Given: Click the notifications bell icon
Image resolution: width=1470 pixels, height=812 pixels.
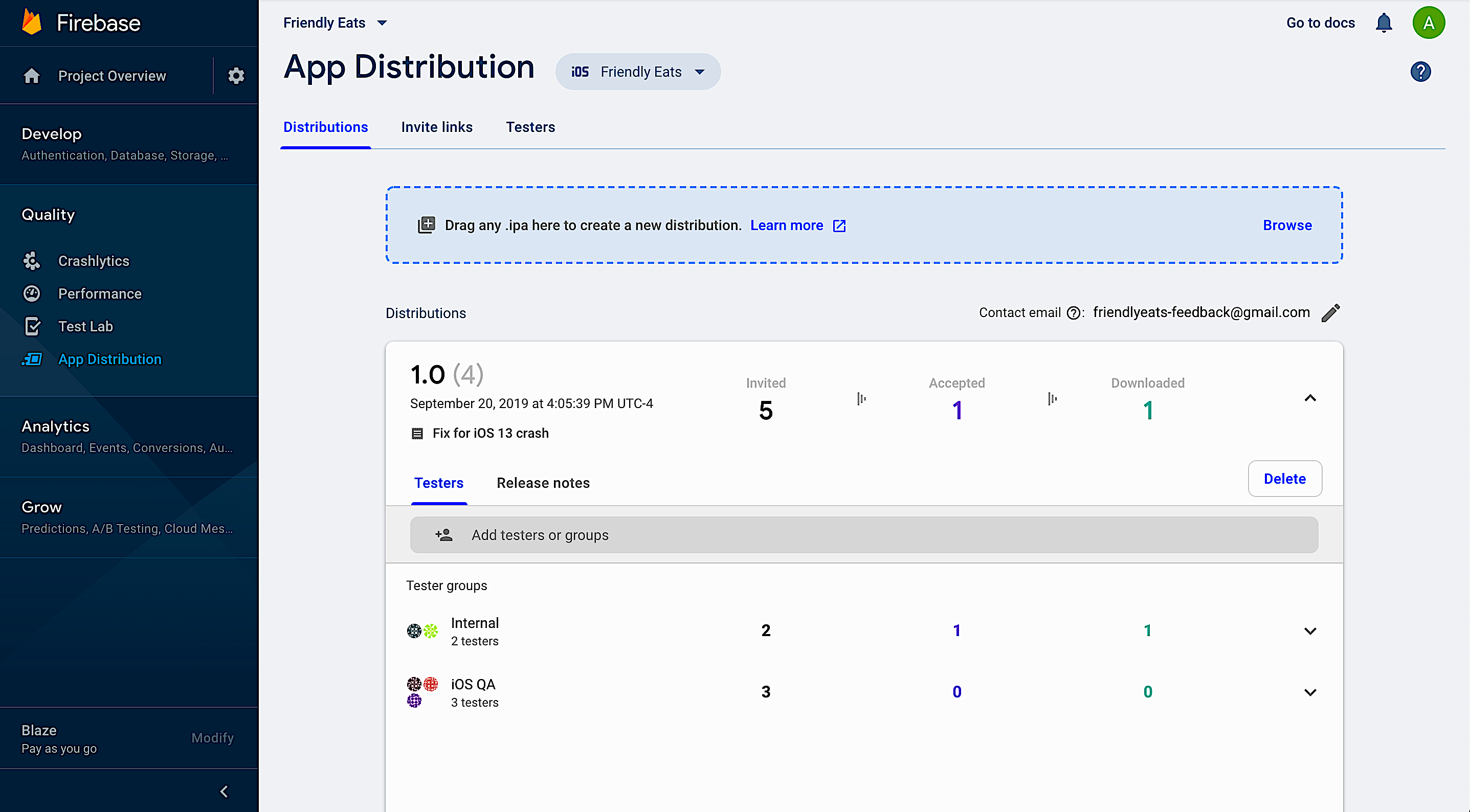Looking at the screenshot, I should [x=1384, y=23].
